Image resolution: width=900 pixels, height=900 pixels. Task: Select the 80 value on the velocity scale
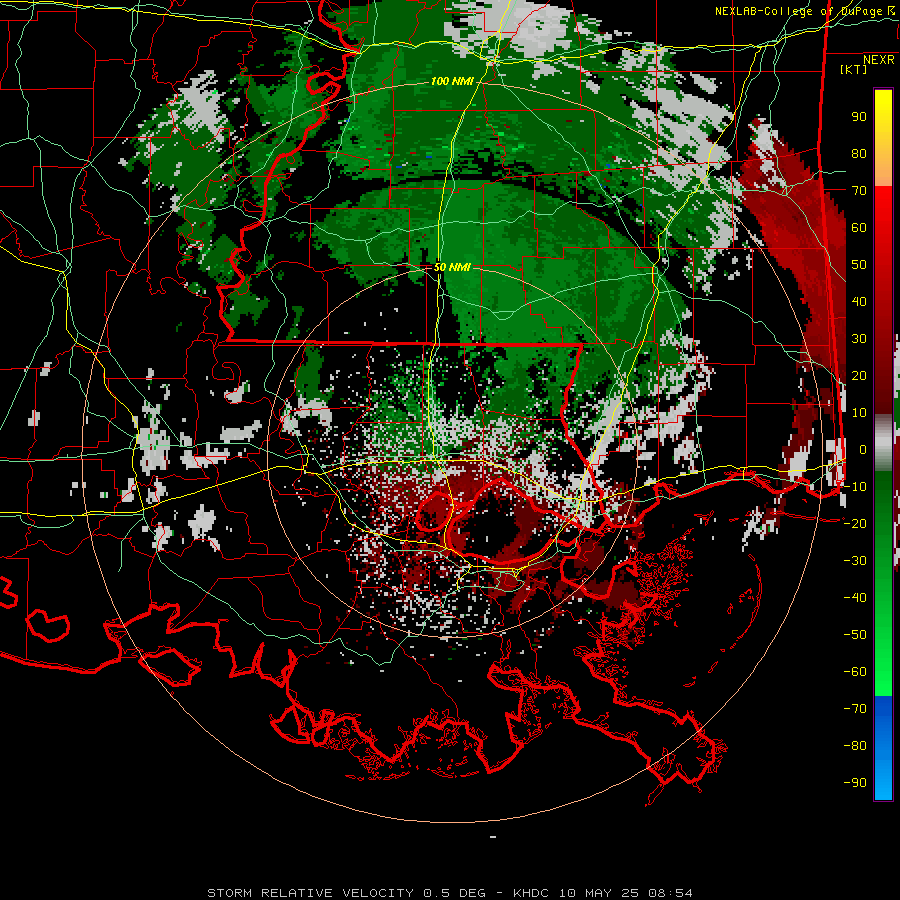point(859,154)
